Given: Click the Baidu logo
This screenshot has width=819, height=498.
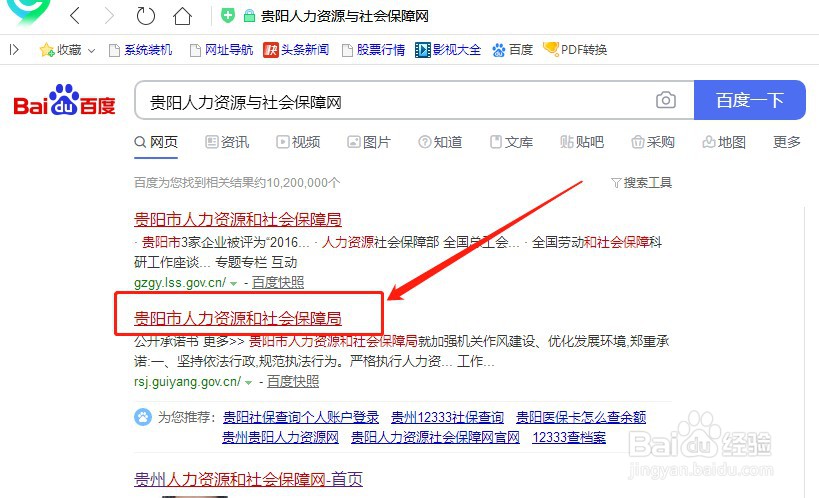Looking at the screenshot, I should (x=64, y=100).
